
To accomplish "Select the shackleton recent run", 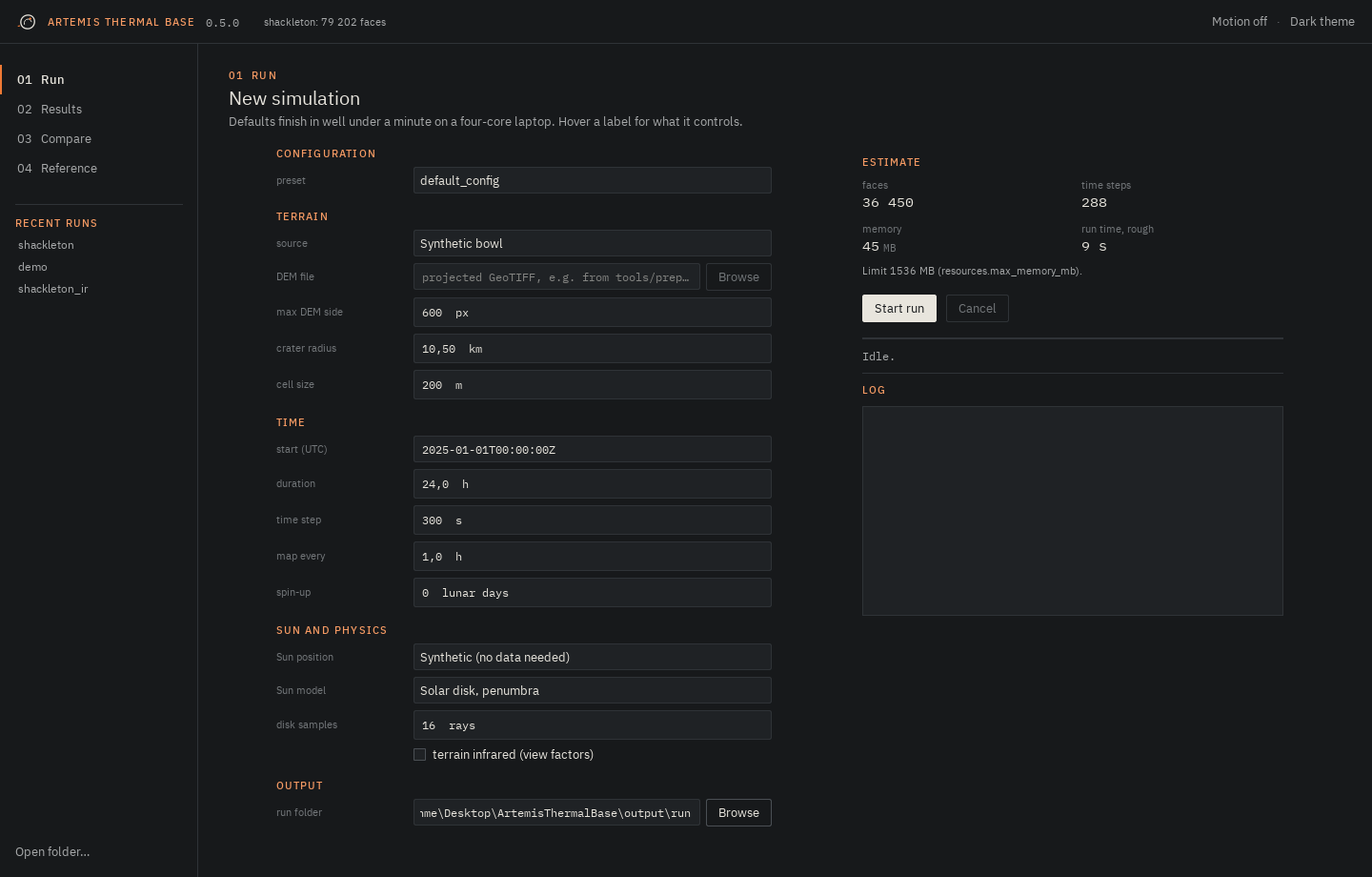I will [46, 245].
